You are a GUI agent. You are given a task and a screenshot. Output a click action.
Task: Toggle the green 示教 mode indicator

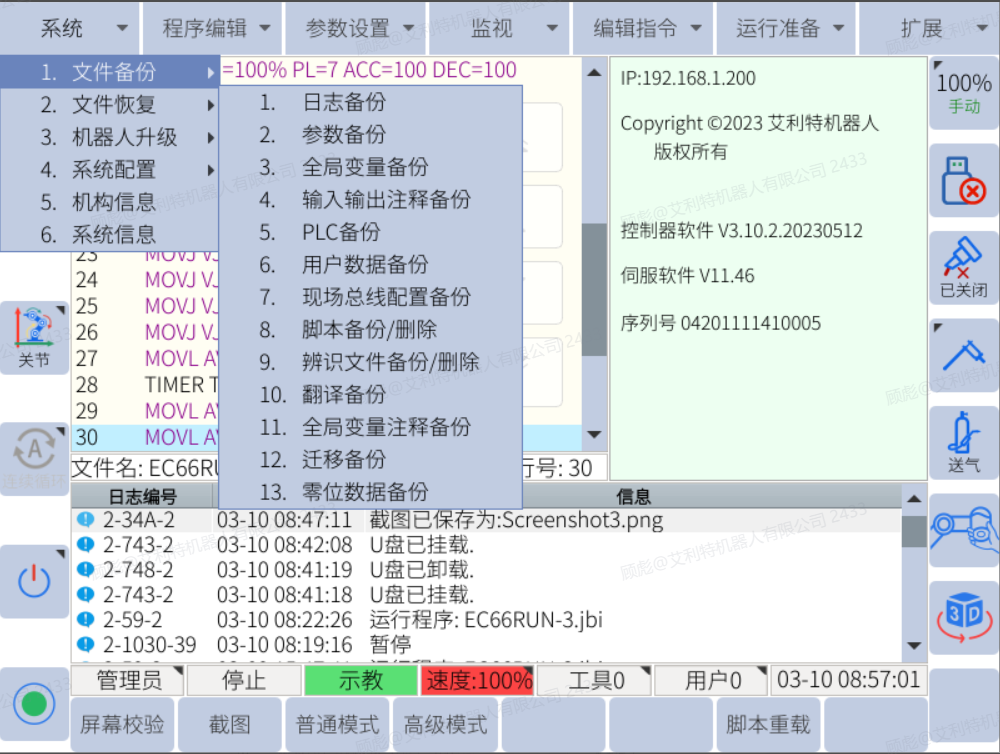(x=361, y=681)
